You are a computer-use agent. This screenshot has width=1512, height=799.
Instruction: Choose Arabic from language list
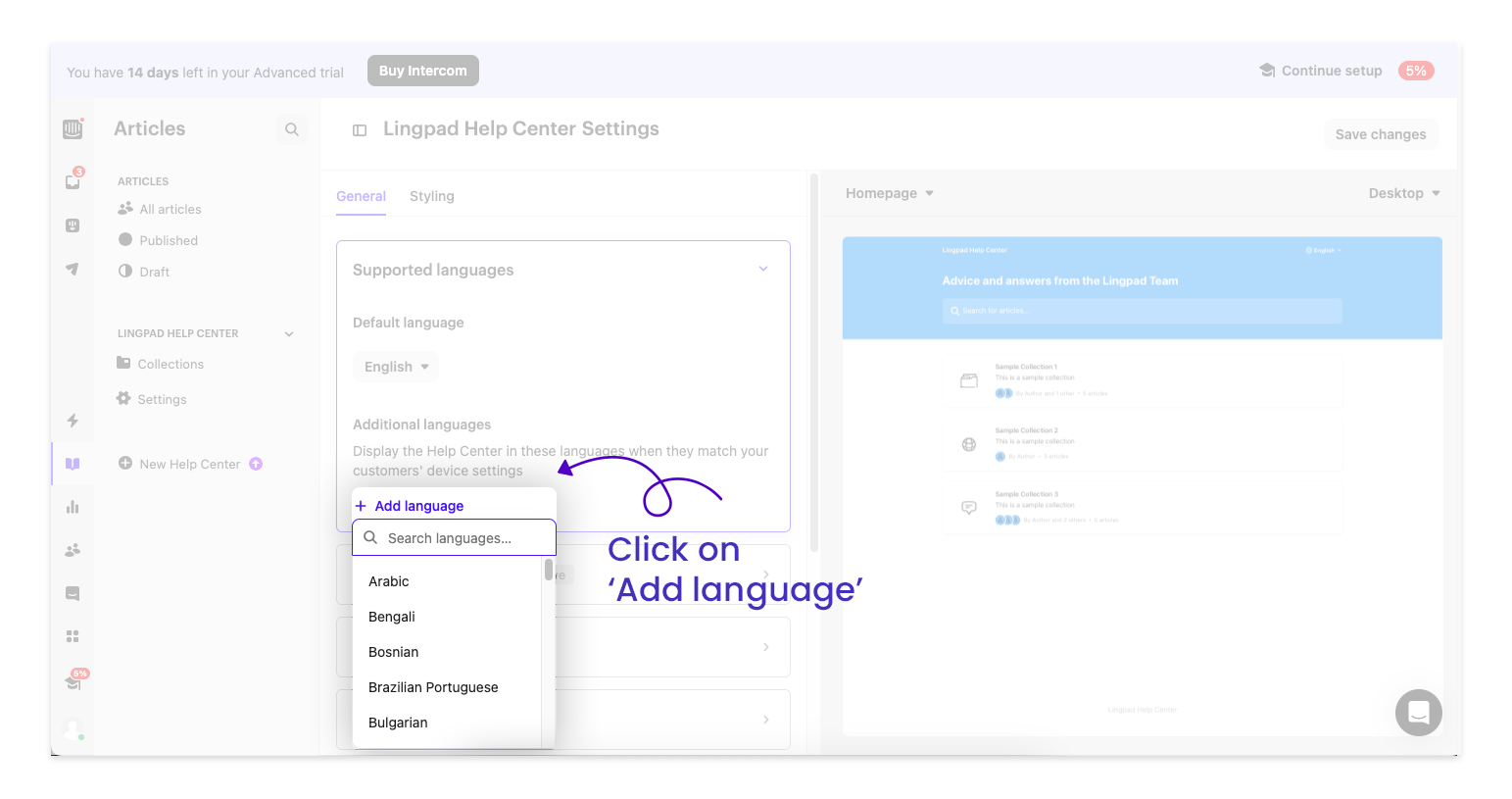click(x=389, y=581)
